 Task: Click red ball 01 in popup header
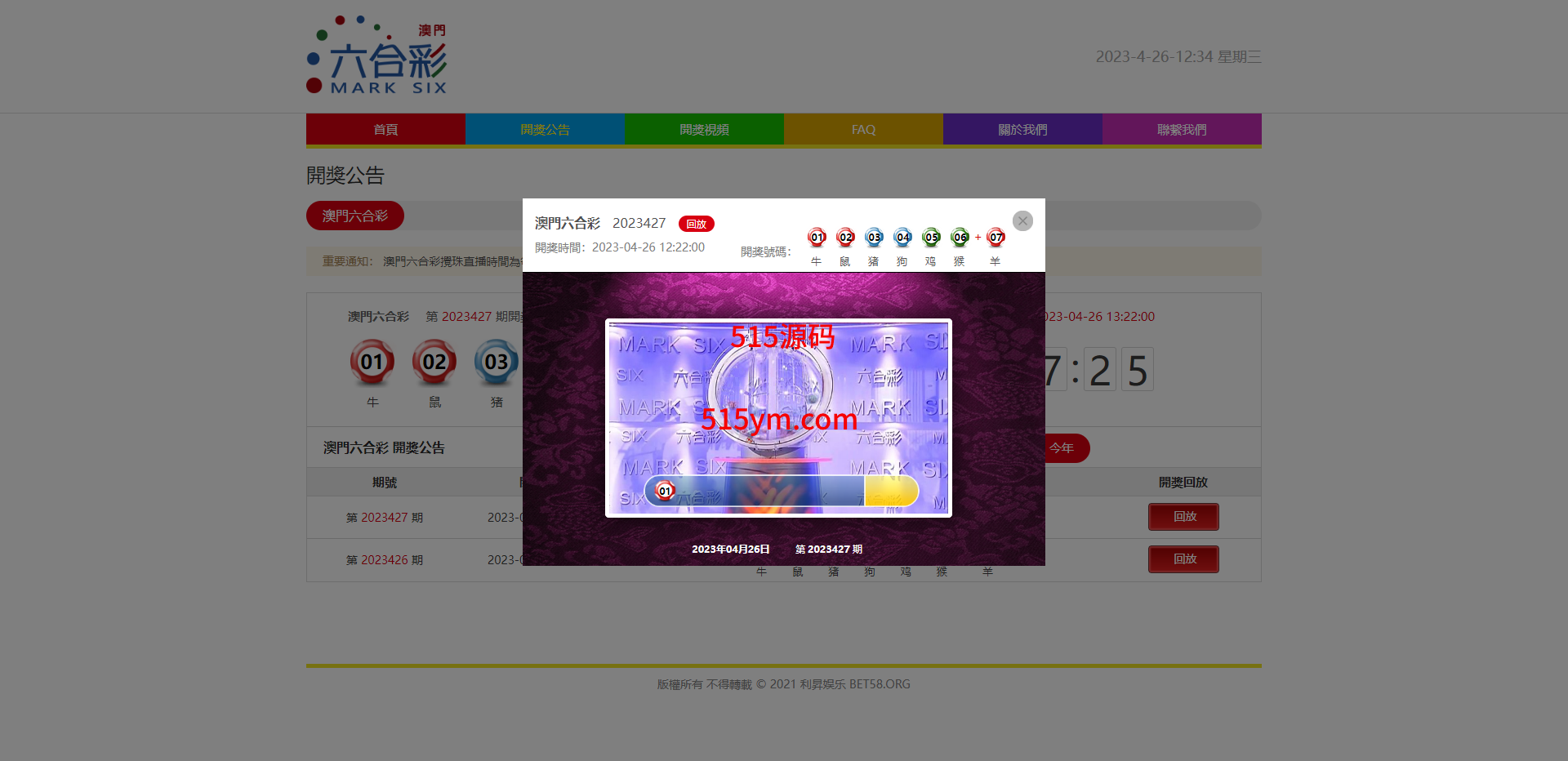pyautogui.click(x=817, y=238)
